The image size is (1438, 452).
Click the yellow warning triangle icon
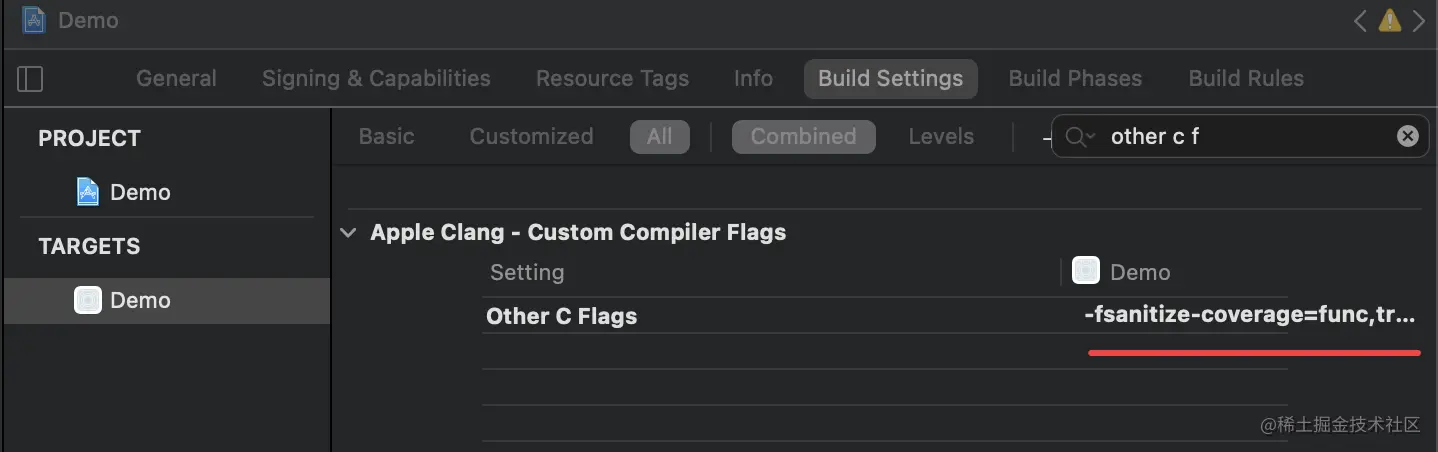[1389, 20]
